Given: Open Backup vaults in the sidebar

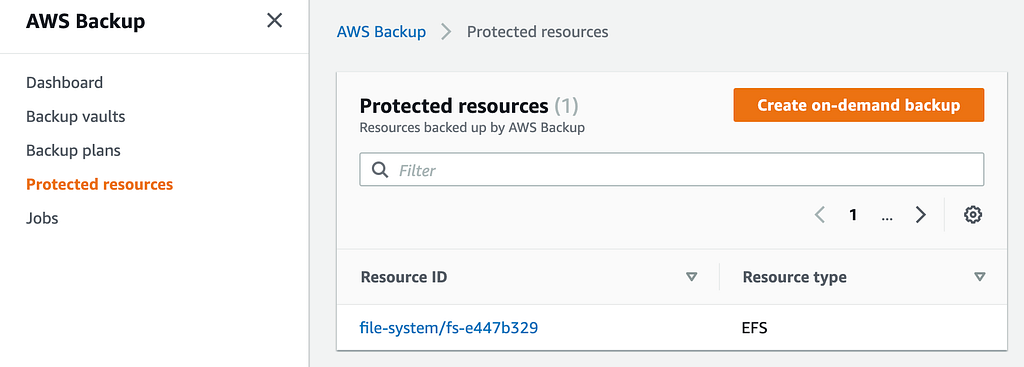Looking at the screenshot, I should coord(76,117).
